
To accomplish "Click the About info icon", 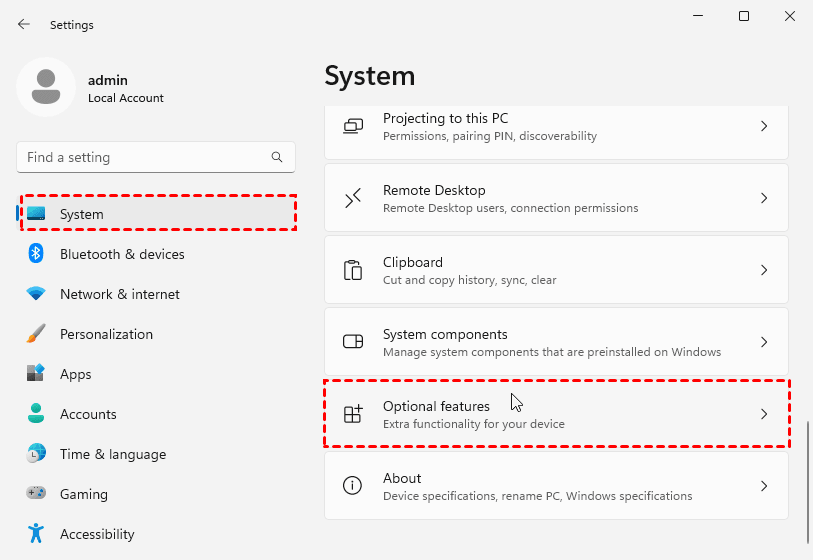I will [353, 486].
